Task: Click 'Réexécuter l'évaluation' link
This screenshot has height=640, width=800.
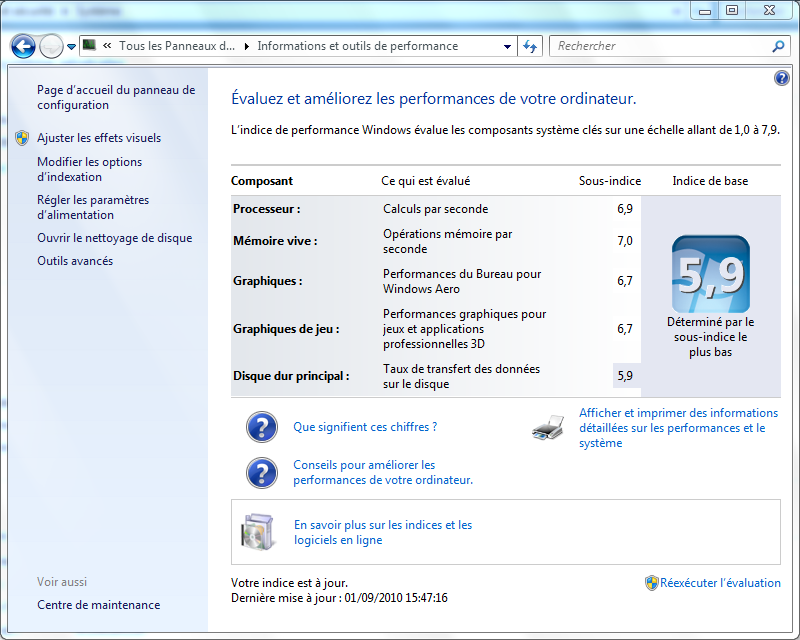Action: pos(720,583)
